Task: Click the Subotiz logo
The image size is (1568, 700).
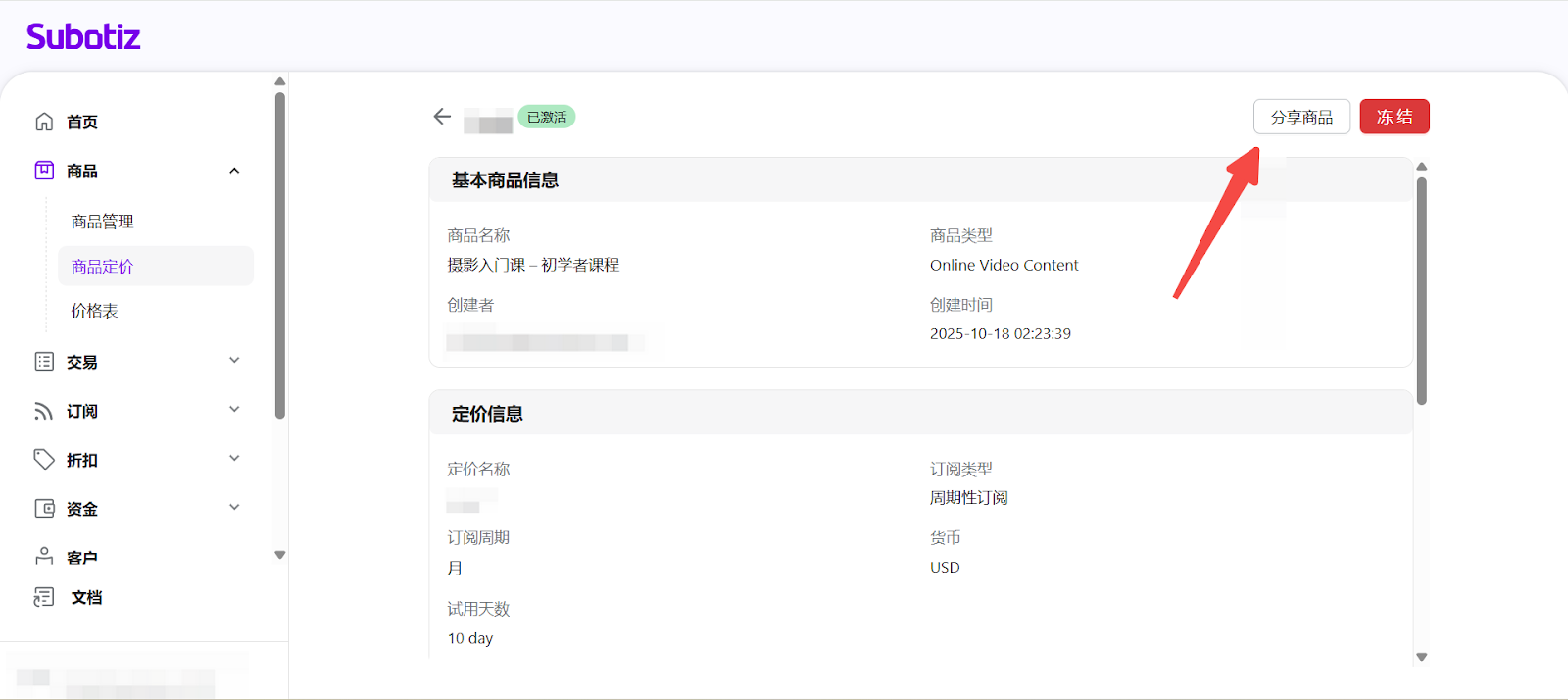Action: [x=83, y=37]
